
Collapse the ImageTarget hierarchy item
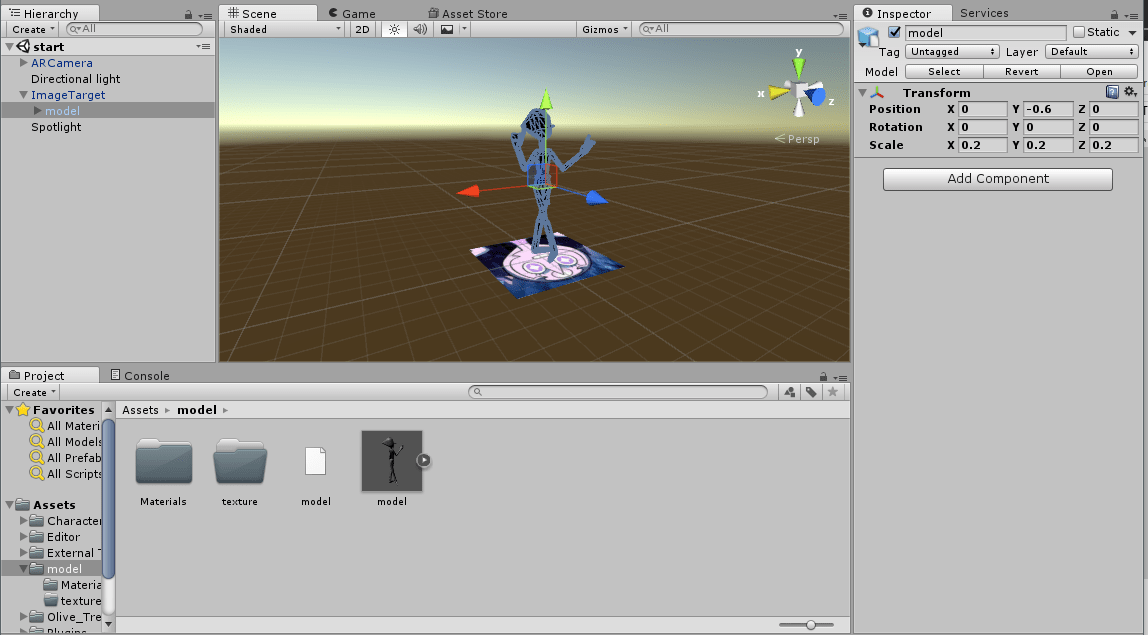pyautogui.click(x=23, y=95)
